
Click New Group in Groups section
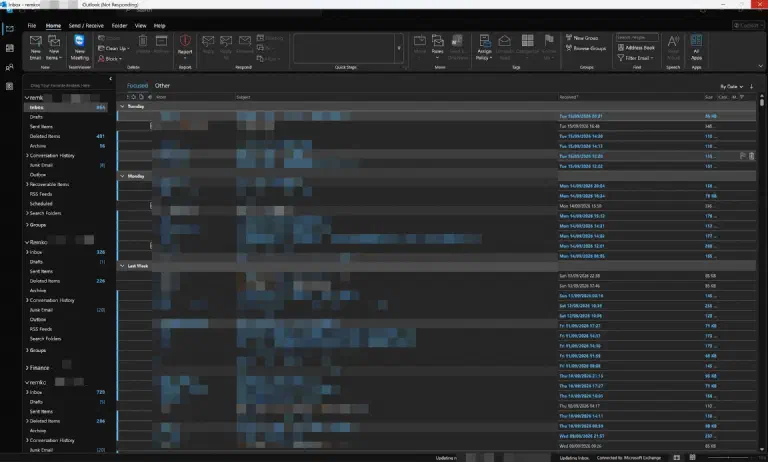click(x=582, y=38)
